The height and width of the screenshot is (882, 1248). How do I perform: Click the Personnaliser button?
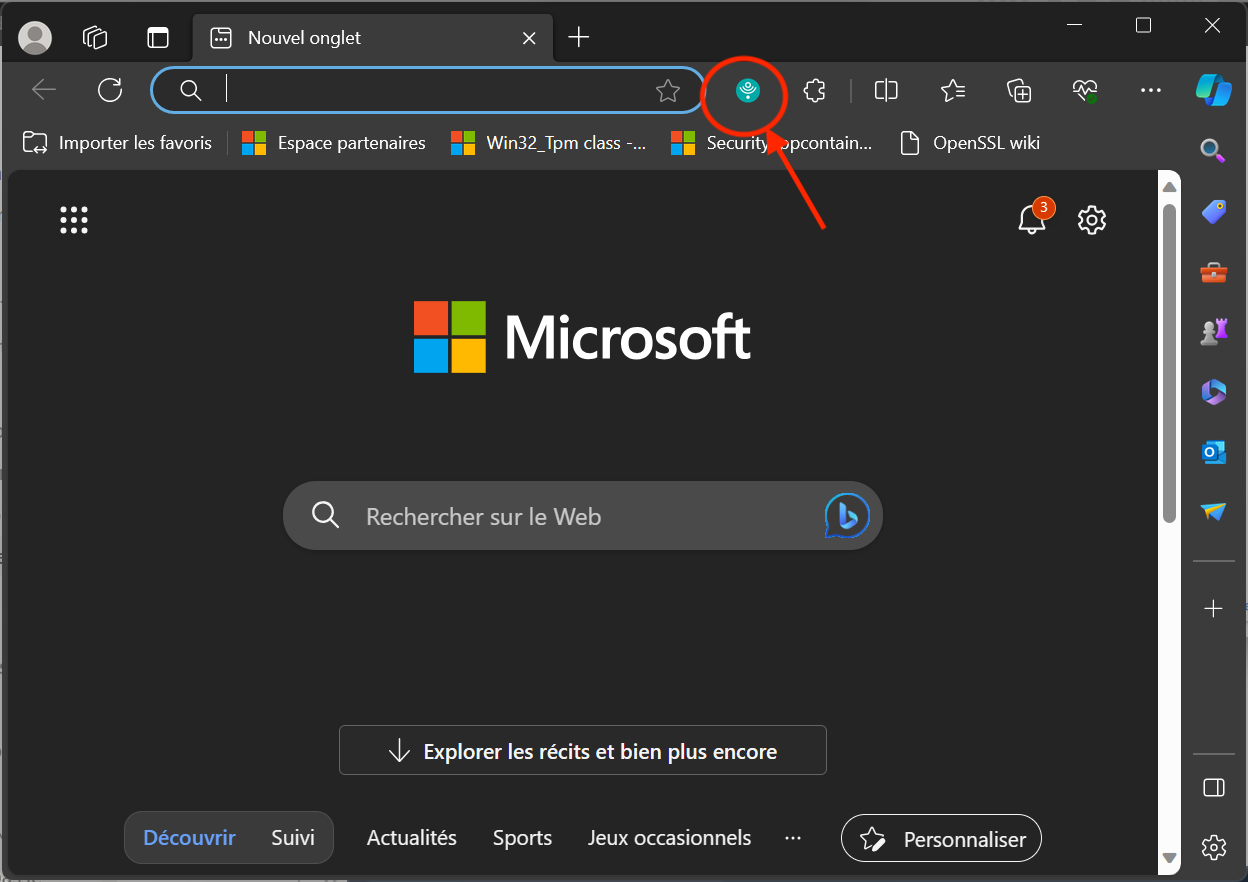click(941, 839)
